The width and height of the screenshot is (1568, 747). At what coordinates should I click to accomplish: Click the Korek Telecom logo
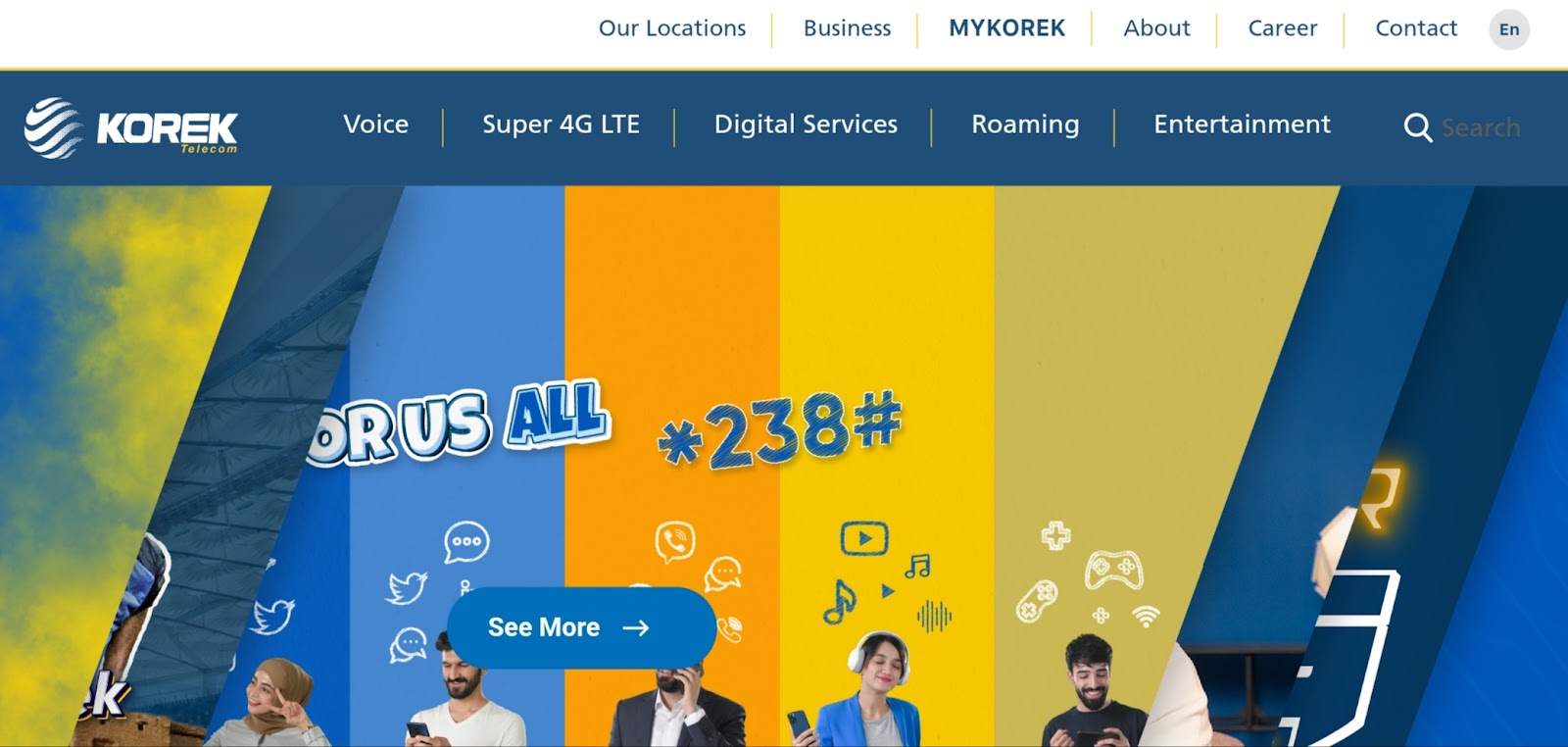(x=131, y=127)
